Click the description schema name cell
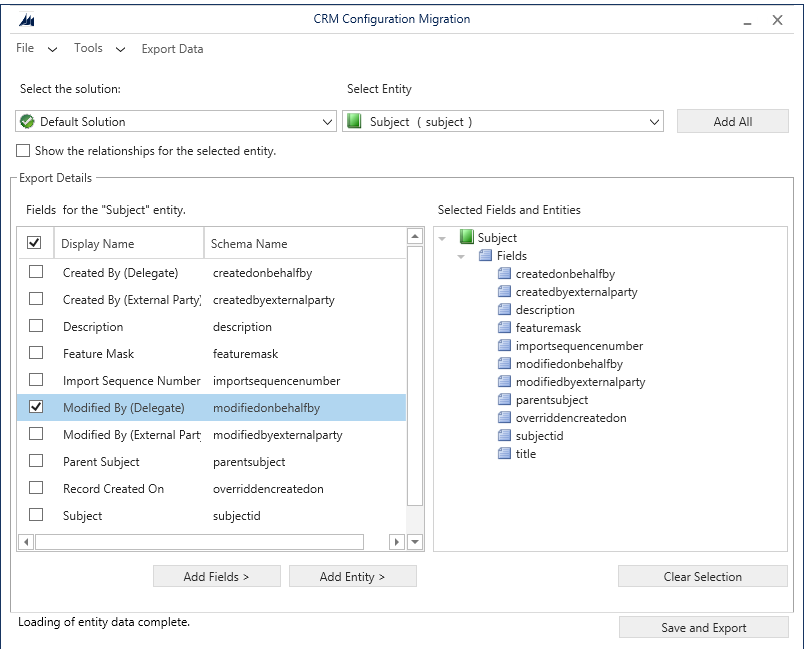 [242, 327]
